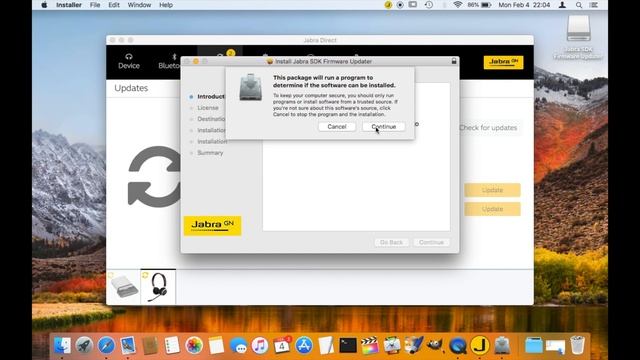Click the Jabra menu bar status icon

[388, 5]
